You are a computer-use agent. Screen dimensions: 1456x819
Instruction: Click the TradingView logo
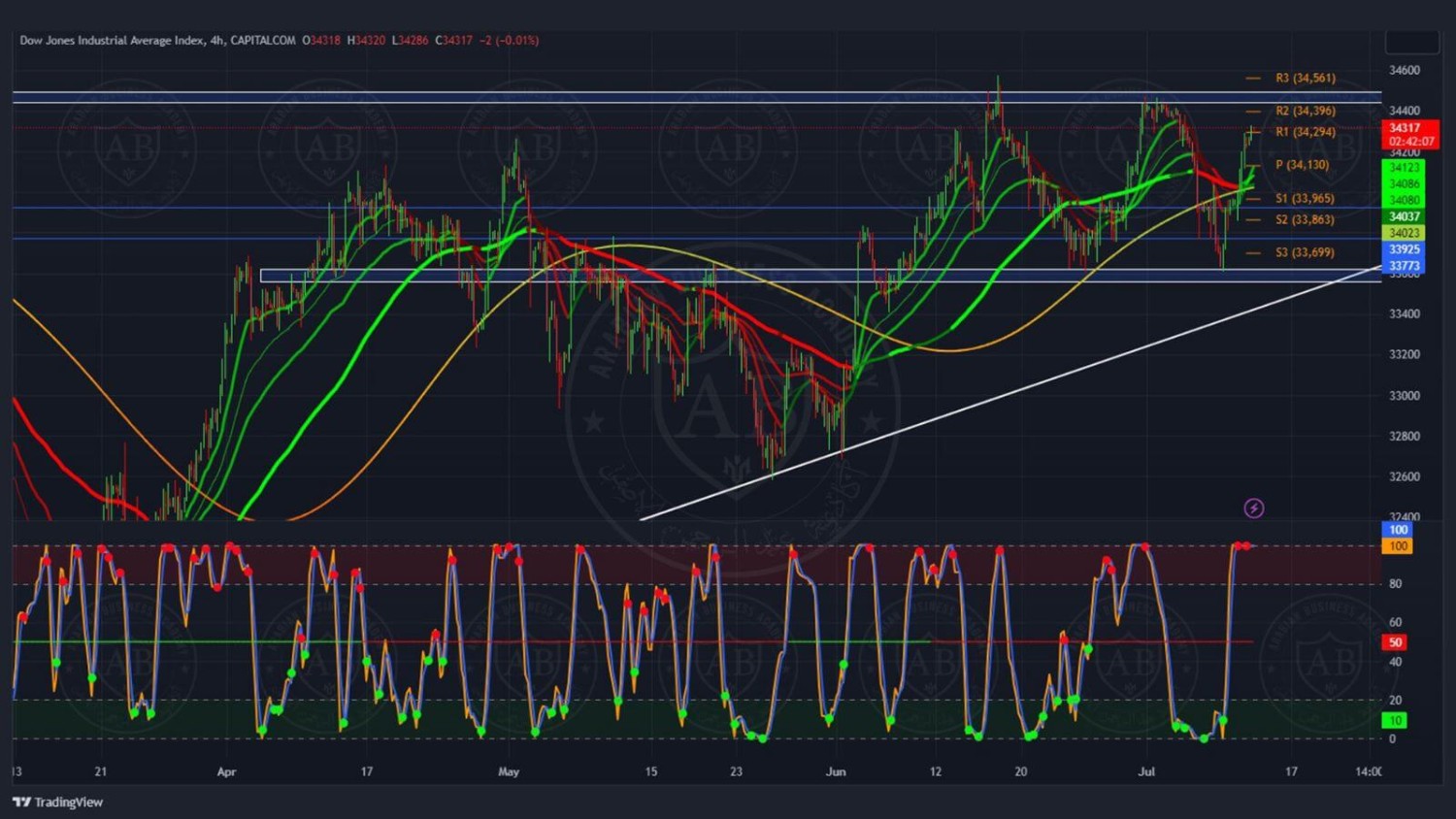(x=57, y=803)
